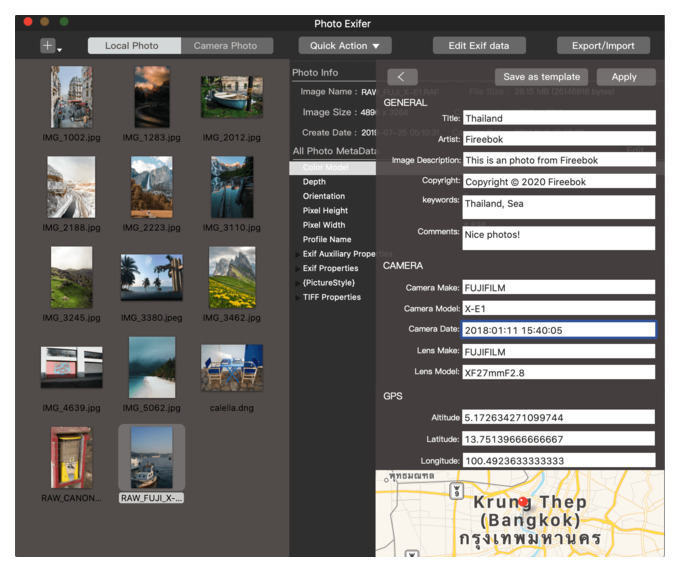The width and height of the screenshot is (680, 572).
Task: Click the route 9 highway marker on map
Action: (x=456, y=491)
